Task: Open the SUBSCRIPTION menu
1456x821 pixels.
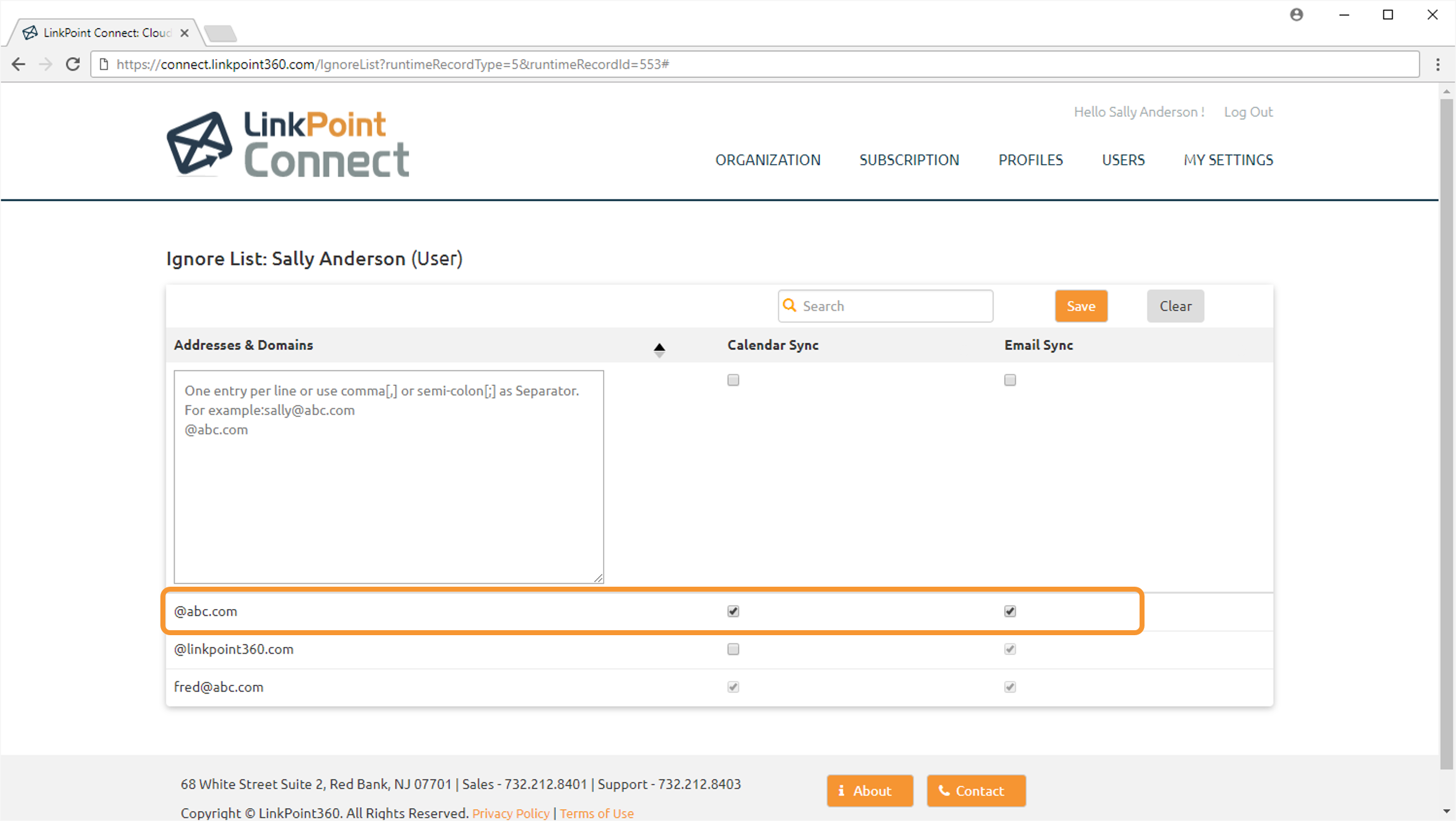Action: tap(909, 160)
